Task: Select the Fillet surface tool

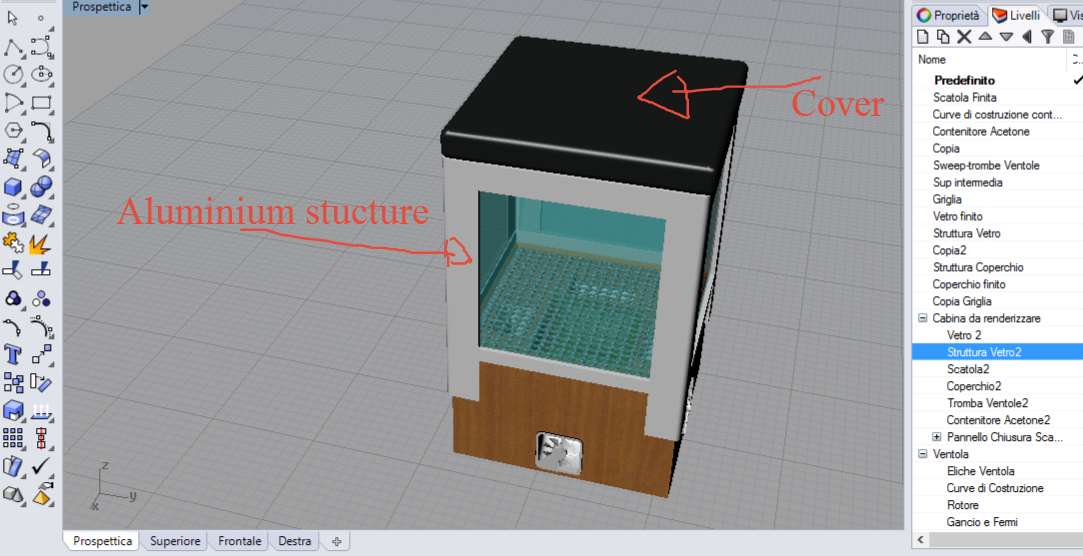Action: (x=41, y=159)
